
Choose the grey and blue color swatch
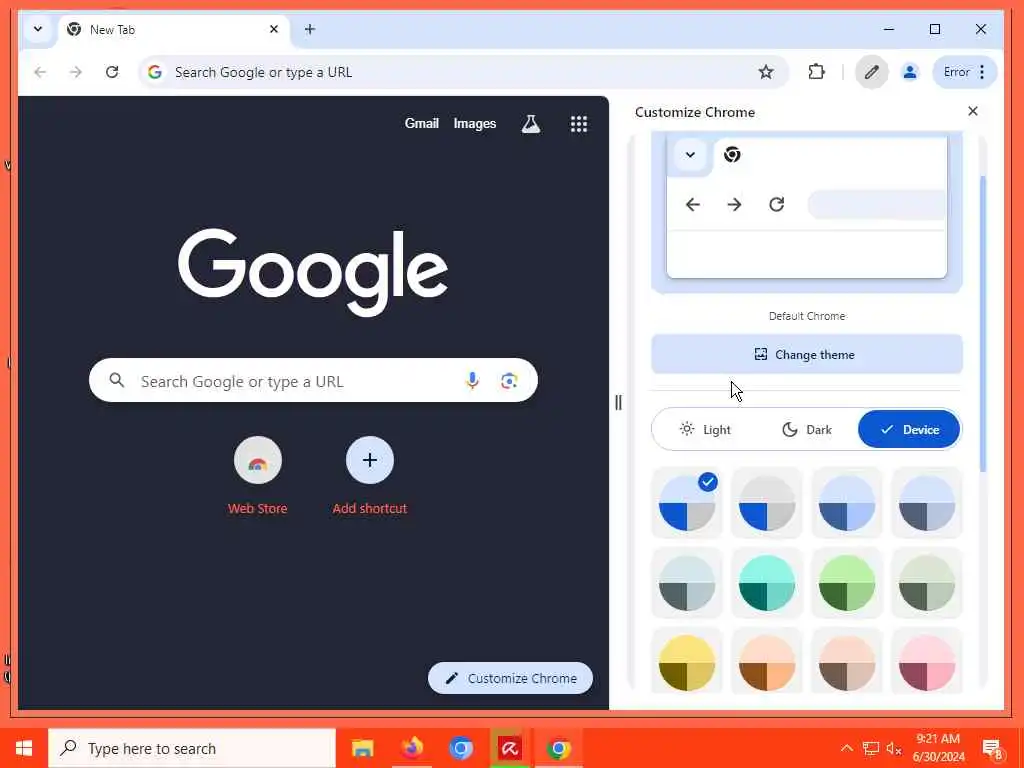click(767, 503)
